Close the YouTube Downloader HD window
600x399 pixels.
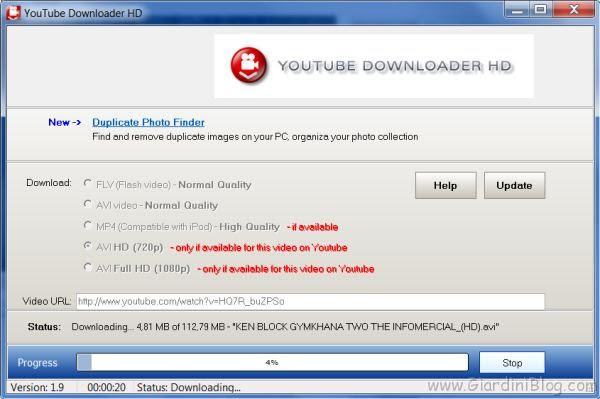(x=573, y=10)
